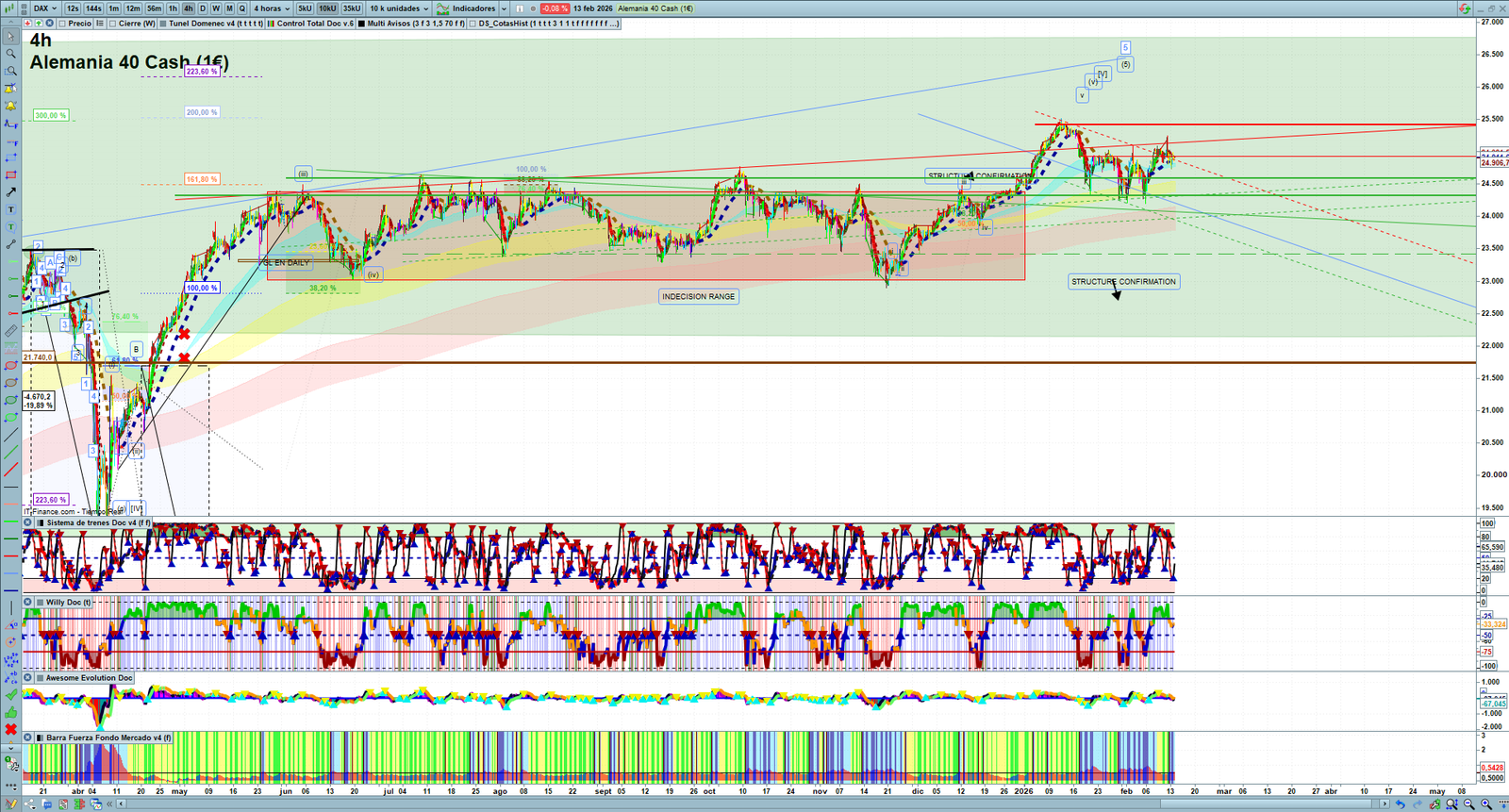Click the zoom out magnifier at bottom right
The height and width of the screenshot is (812, 1509).
(1468, 804)
